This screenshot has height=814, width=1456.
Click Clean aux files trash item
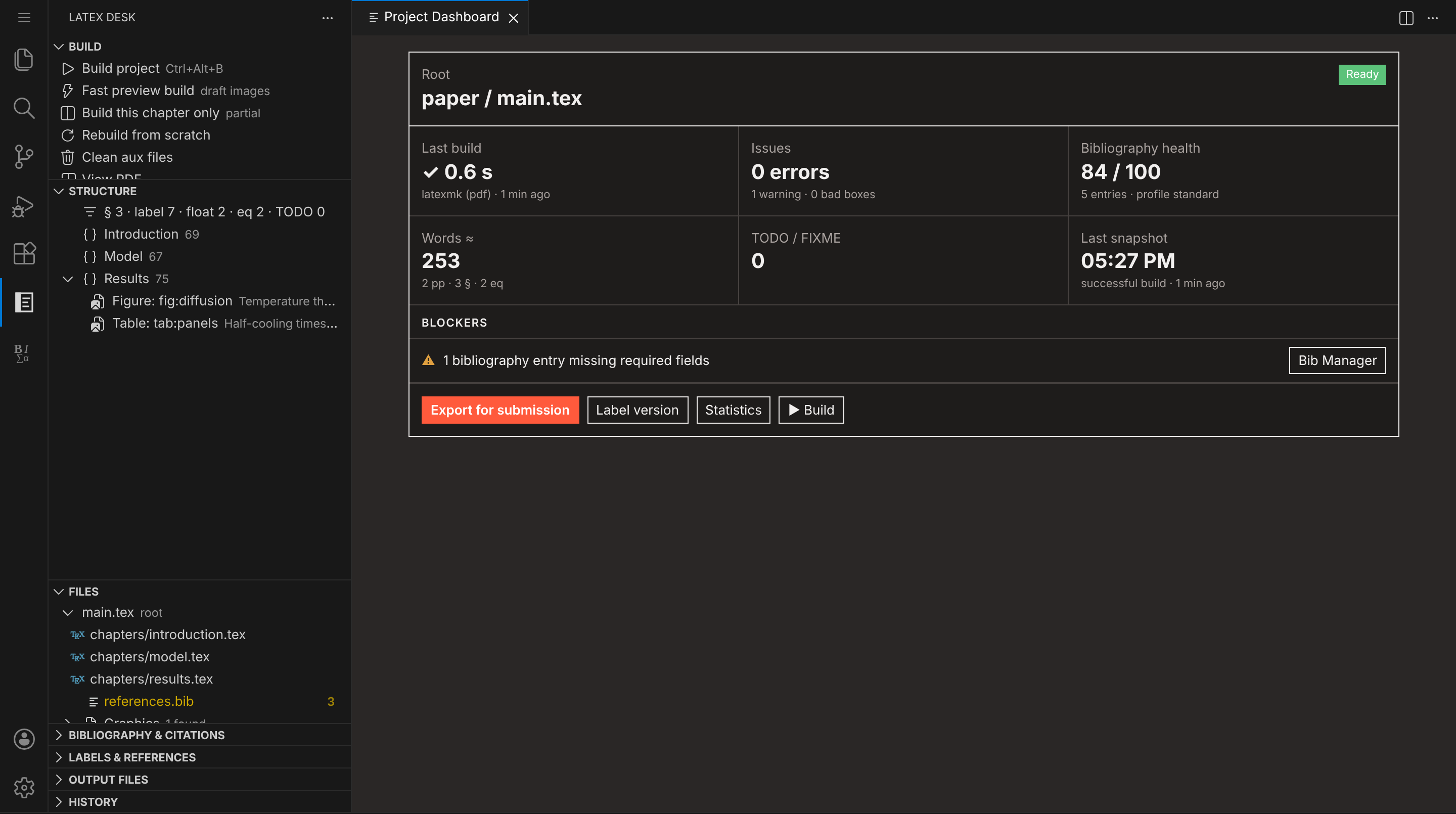pyautogui.click(x=200, y=157)
